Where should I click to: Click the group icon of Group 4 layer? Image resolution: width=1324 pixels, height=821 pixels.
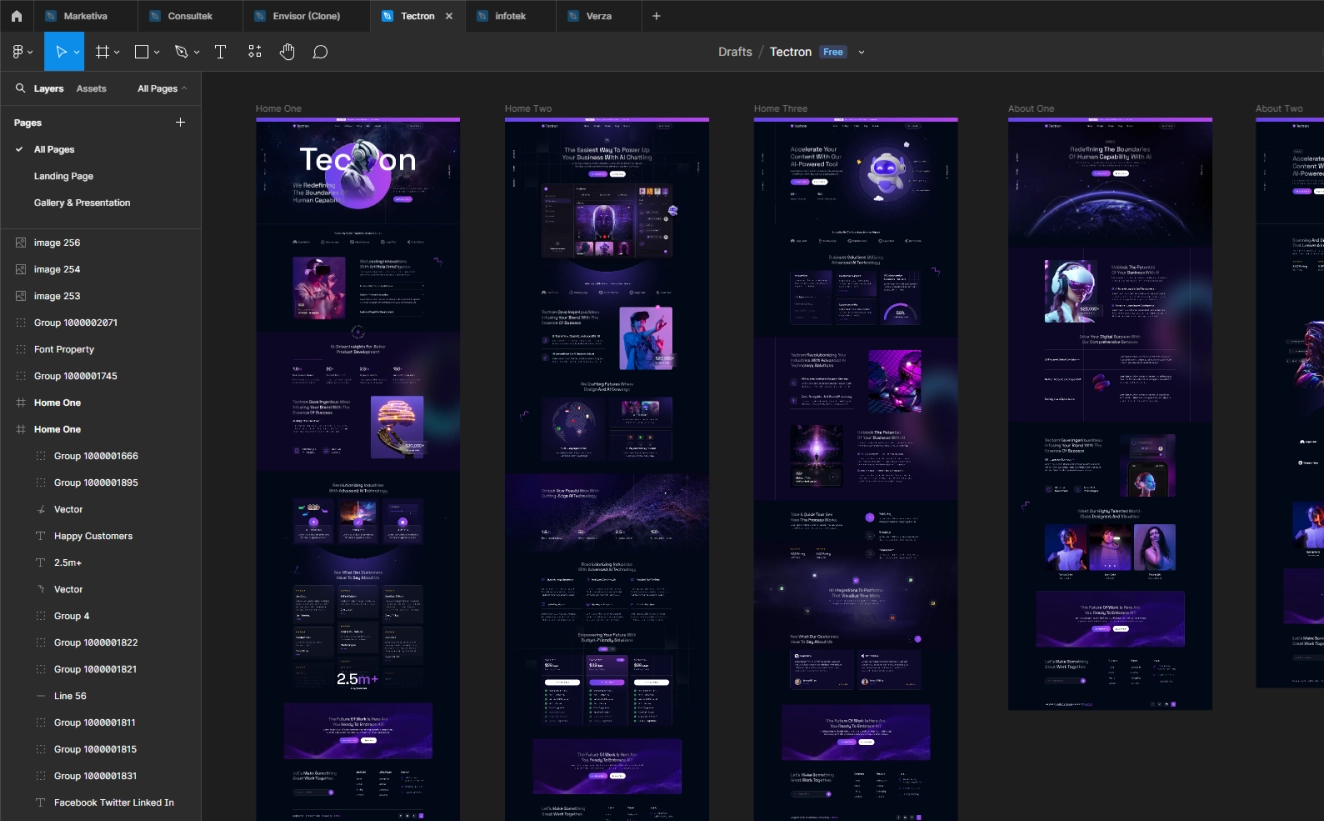coord(41,616)
